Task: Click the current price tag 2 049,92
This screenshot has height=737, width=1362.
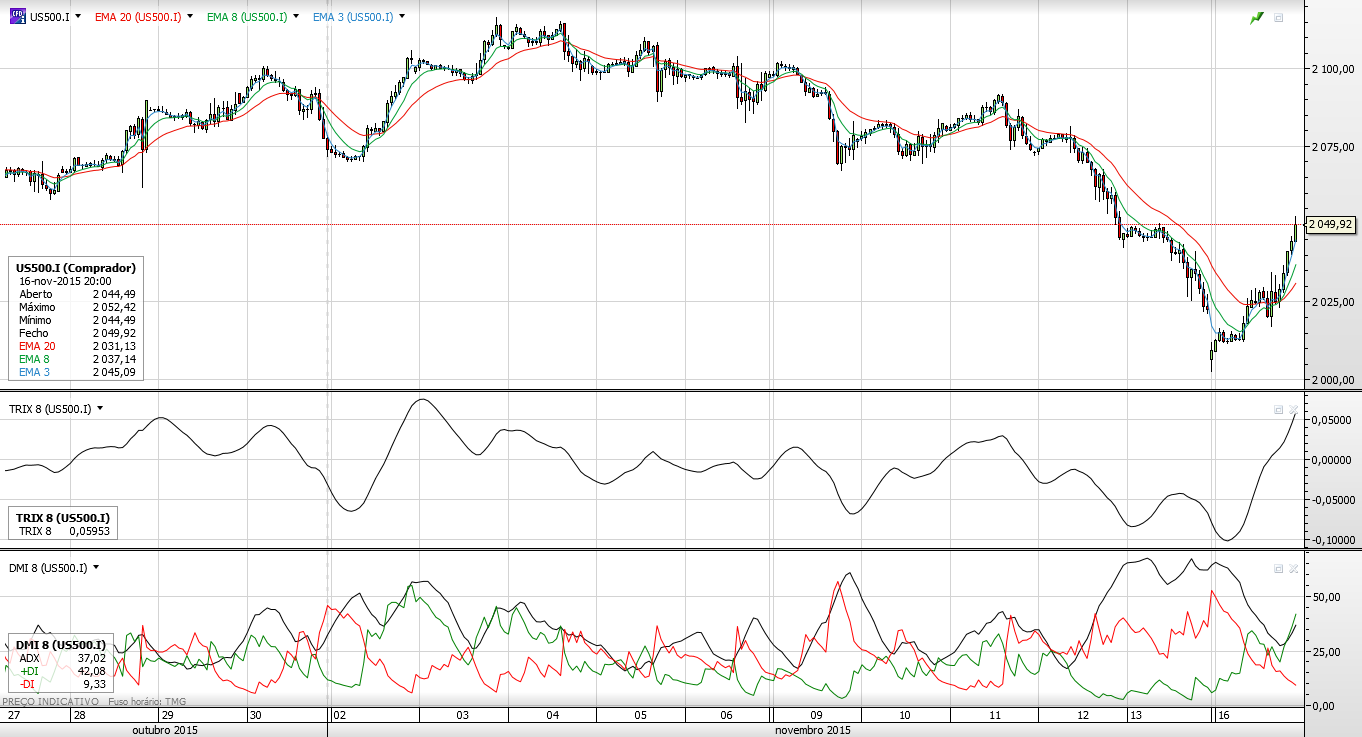Action: point(1331,224)
